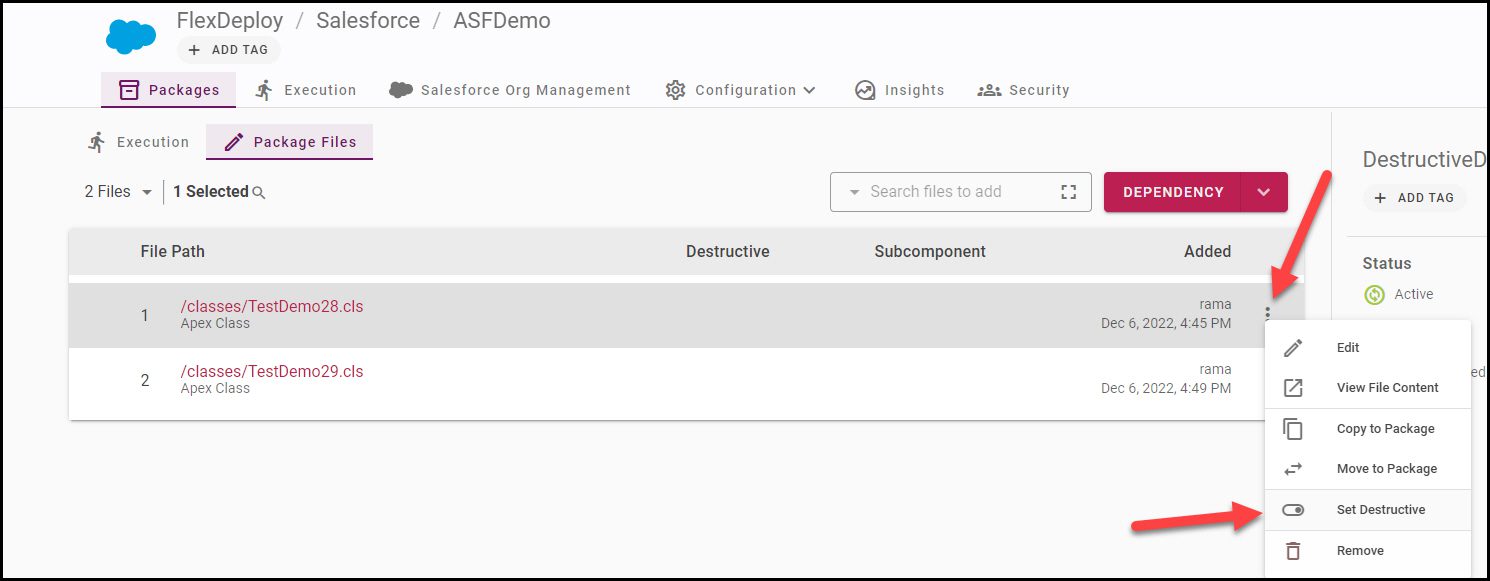Open Salesforce Org Management tab
The image size is (1490, 581).
(x=510, y=90)
